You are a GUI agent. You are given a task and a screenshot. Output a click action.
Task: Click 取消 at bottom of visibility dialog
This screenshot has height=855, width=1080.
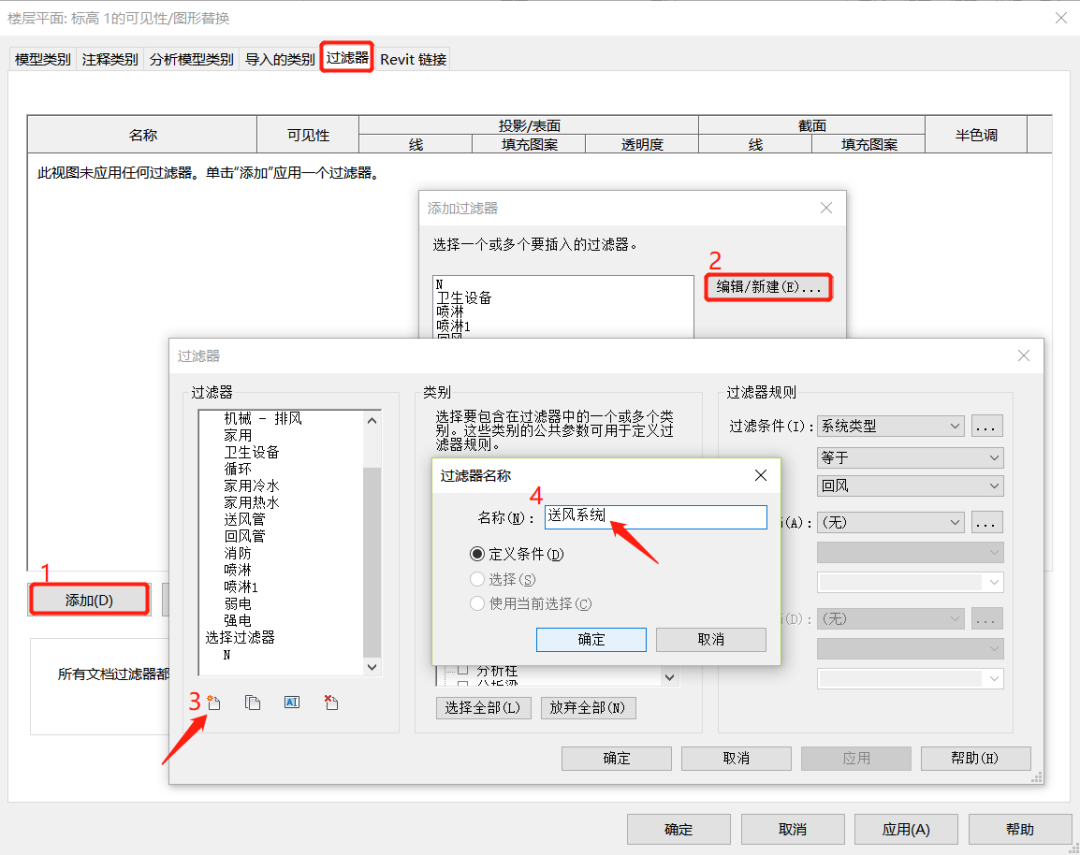[x=792, y=830]
